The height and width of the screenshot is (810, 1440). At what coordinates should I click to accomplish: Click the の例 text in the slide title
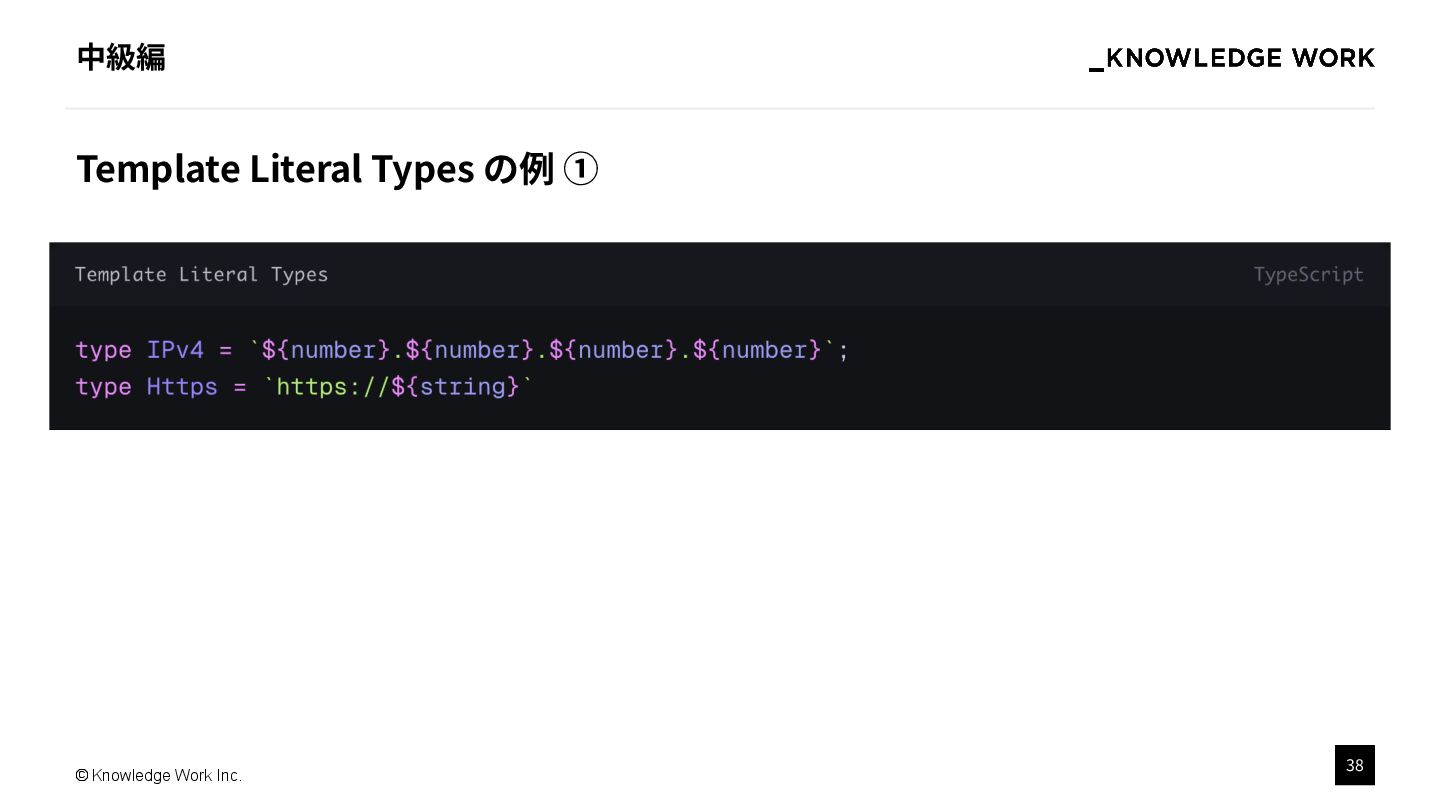pyautogui.click(x=518, y=169)
